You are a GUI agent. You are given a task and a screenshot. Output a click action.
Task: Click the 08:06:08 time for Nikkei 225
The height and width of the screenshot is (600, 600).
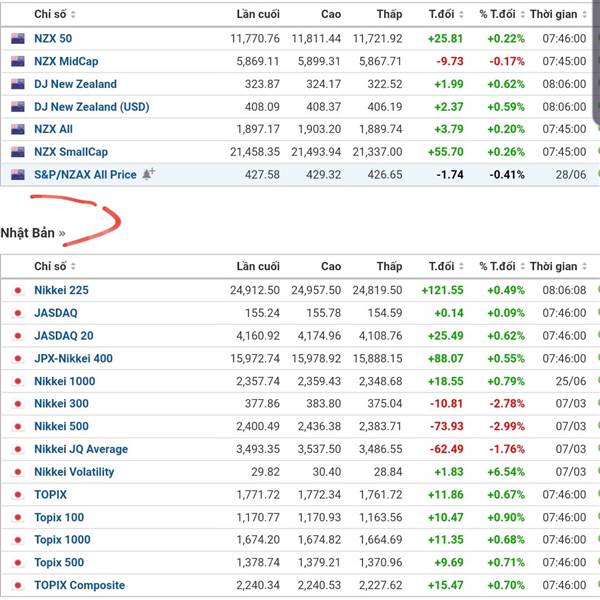click(564, 290)
